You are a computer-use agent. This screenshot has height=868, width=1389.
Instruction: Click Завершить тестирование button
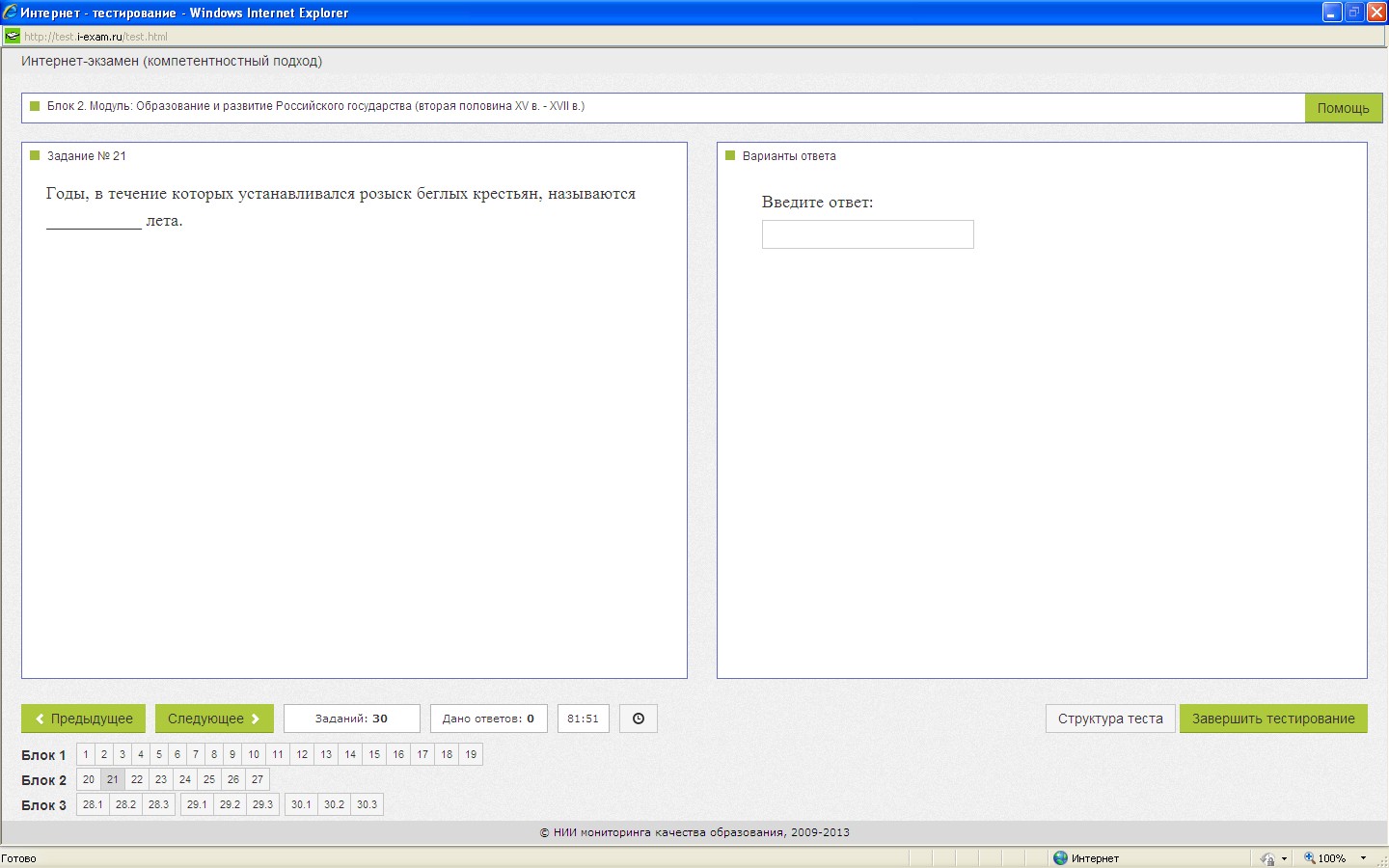[x=1273, y=719]
